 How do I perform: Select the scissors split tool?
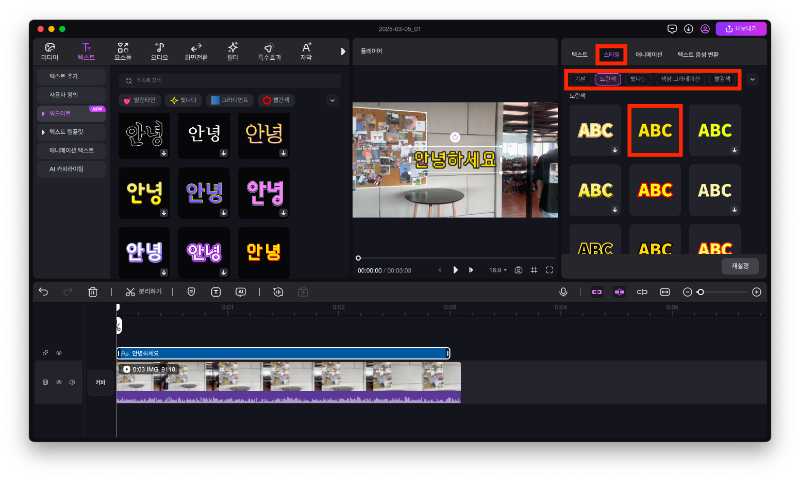[130, 292]
